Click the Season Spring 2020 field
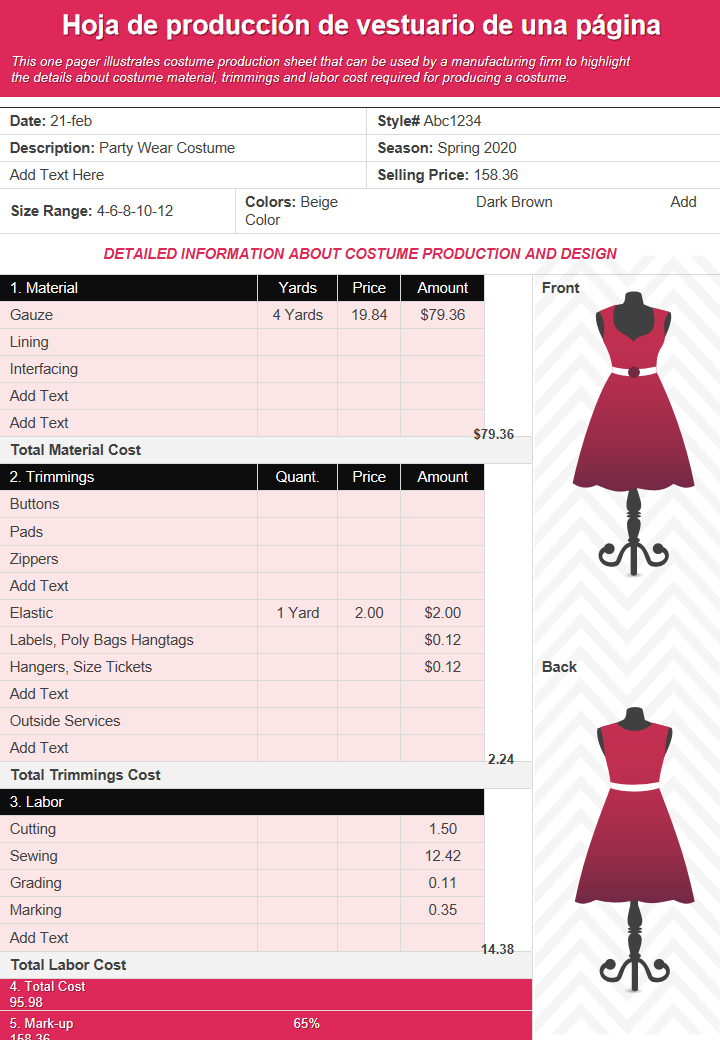The width and height of the screenshot is (720, 1040). tap(543, 148)
